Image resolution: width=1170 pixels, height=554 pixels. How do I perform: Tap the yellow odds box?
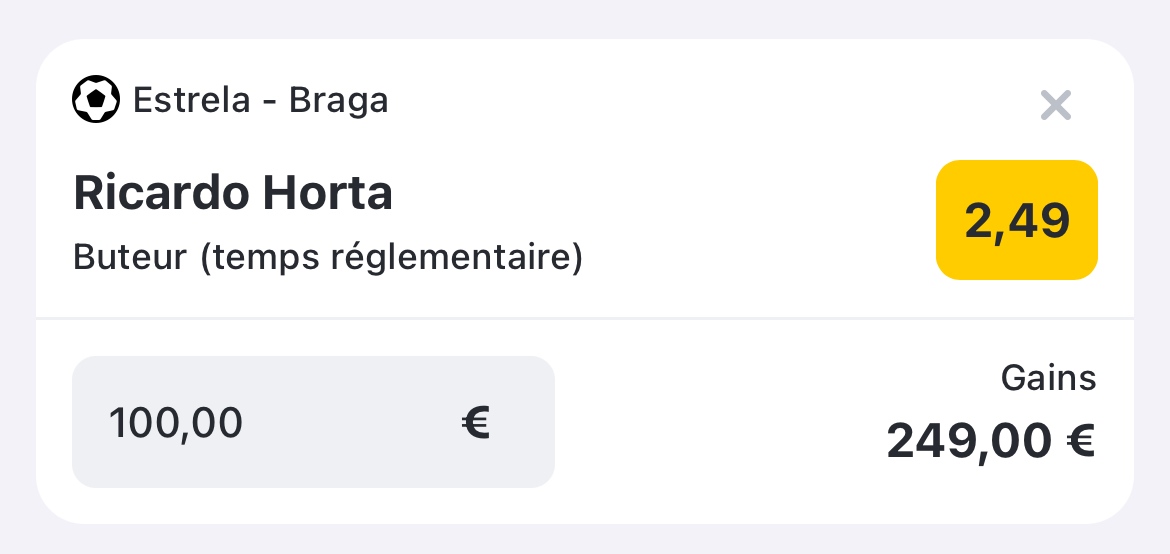[x=1017, y=220]
